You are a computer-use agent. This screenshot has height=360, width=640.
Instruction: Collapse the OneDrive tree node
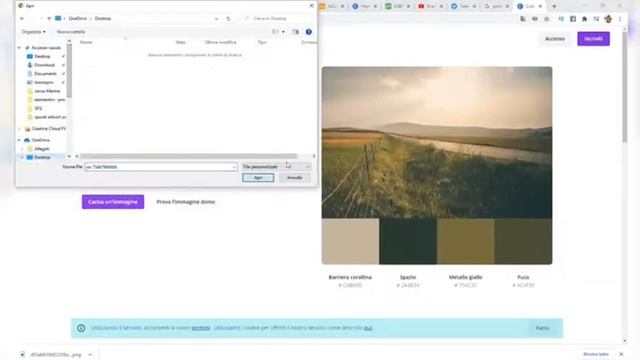[19, 140]
